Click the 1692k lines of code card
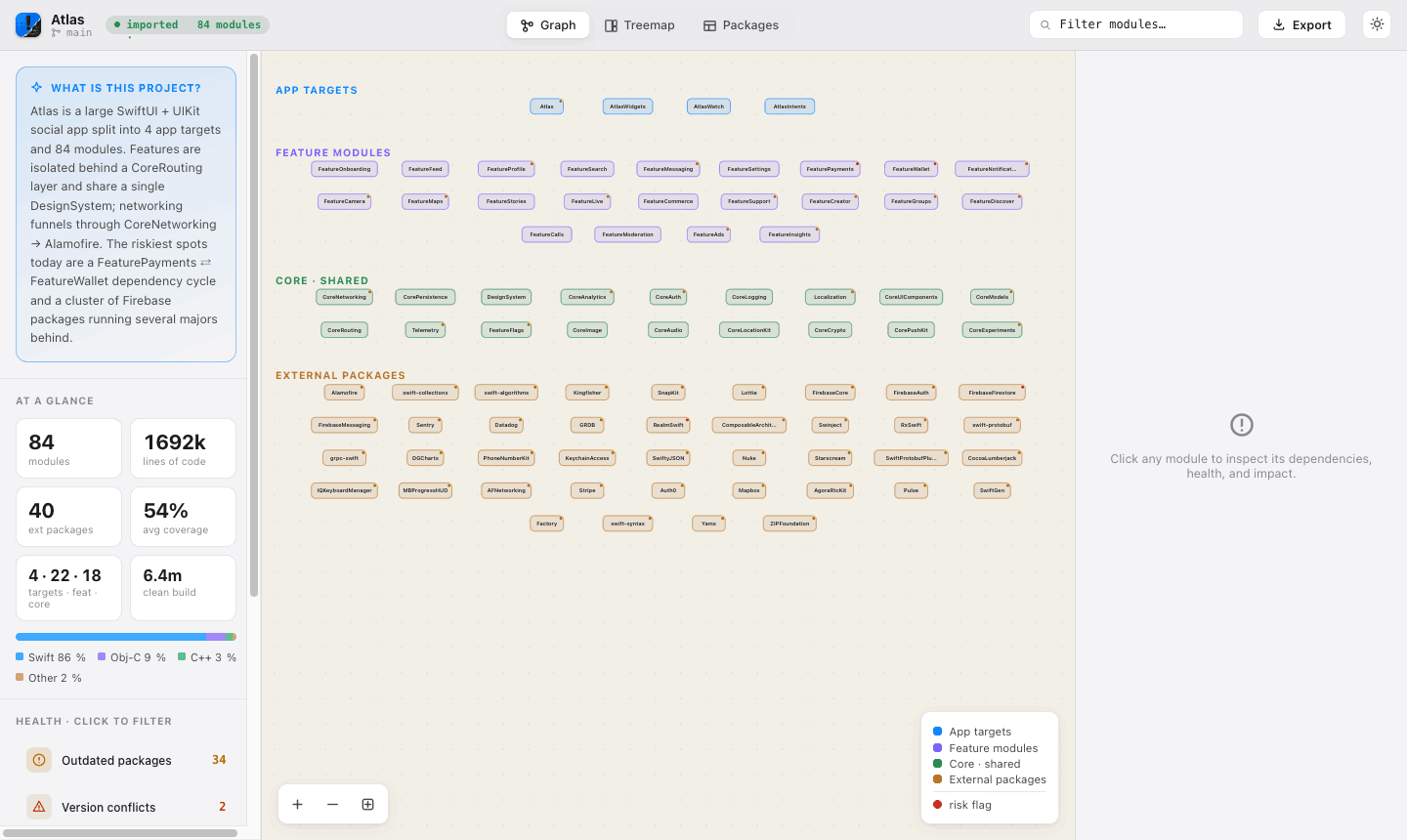1407x840 pixels. pos(184,448)
